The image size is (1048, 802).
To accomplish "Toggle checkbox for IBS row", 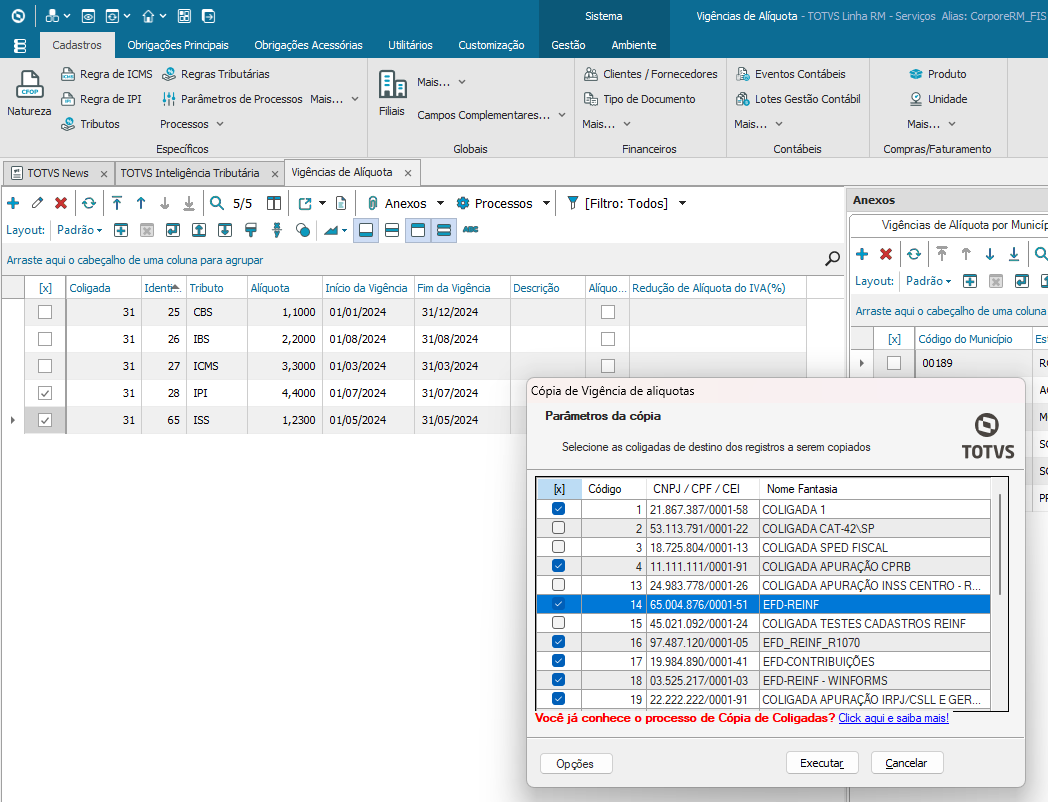I will (x=45, y=339).
